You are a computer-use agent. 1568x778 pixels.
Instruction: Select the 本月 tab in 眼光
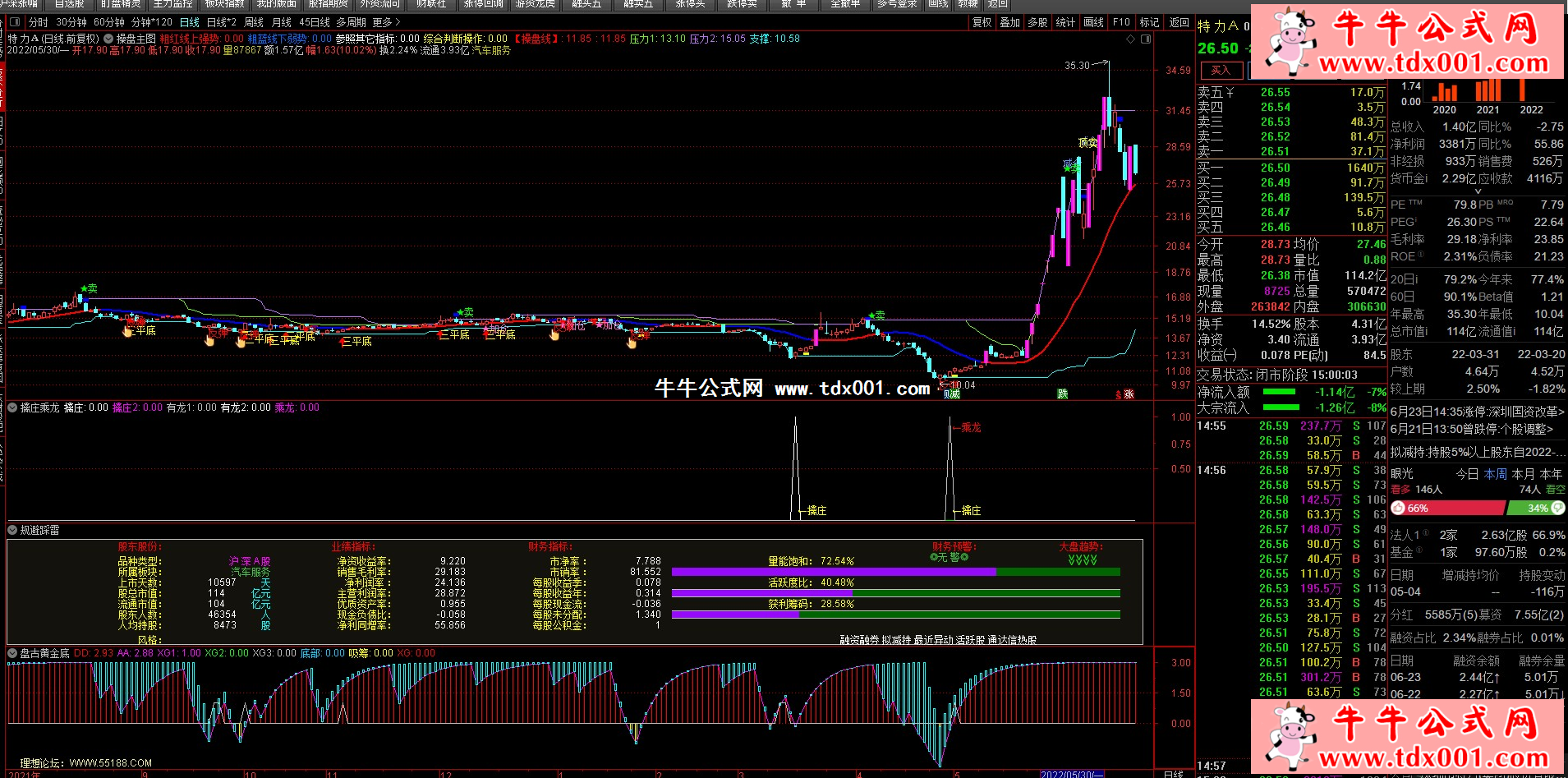point(1524,474)
